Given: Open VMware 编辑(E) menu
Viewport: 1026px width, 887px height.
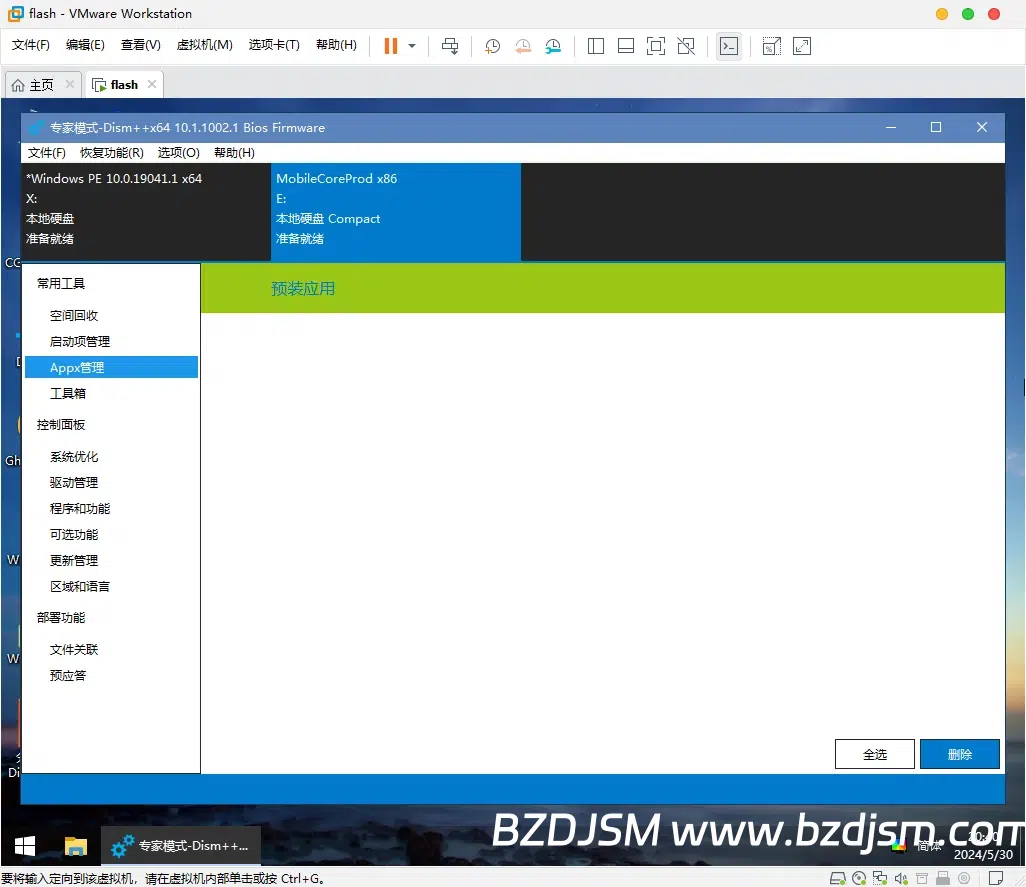Looking at the screenshot, I should click(85, 44).
